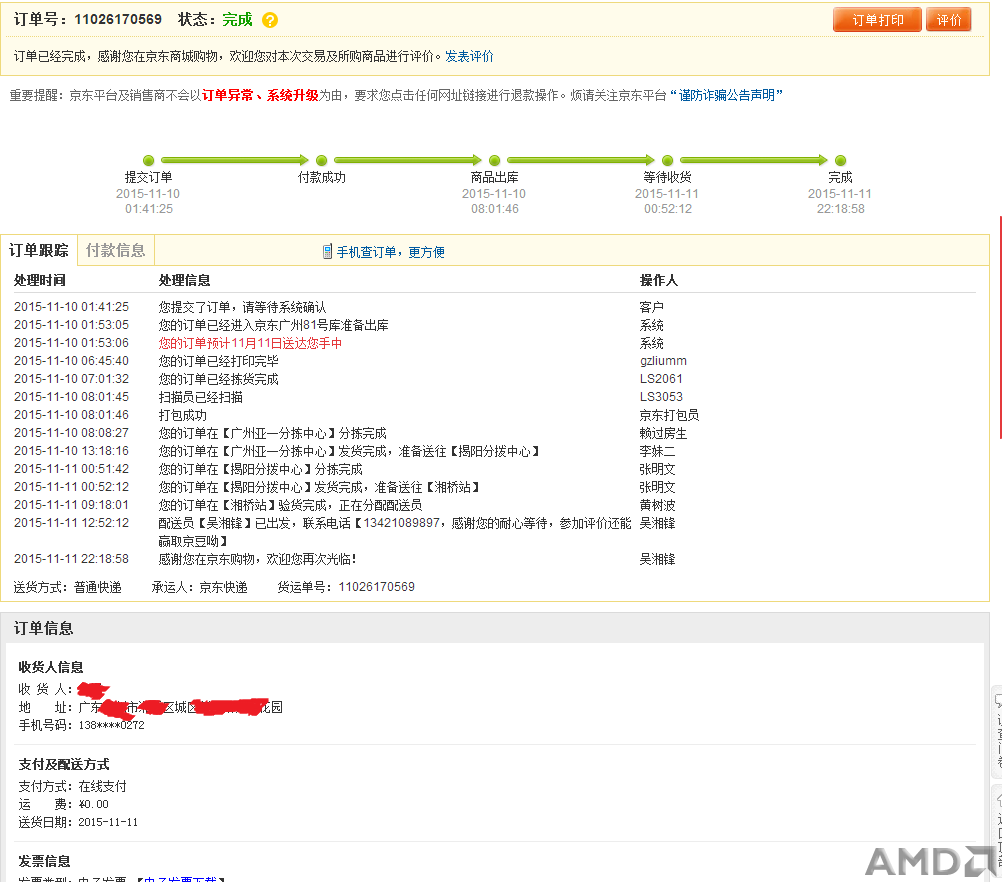1002x882 pixels.
Task: Click the tracking row 您提交了订单，请等待系统确认
Action: [242, 307]
